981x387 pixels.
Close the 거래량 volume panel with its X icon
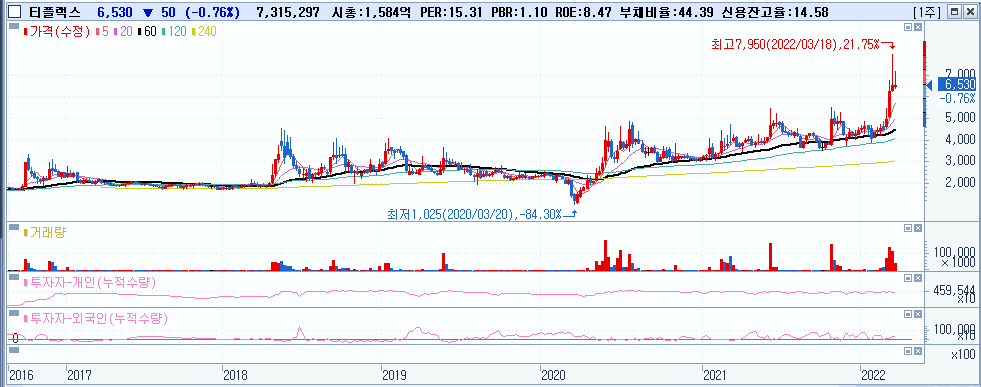coord(917,228)
